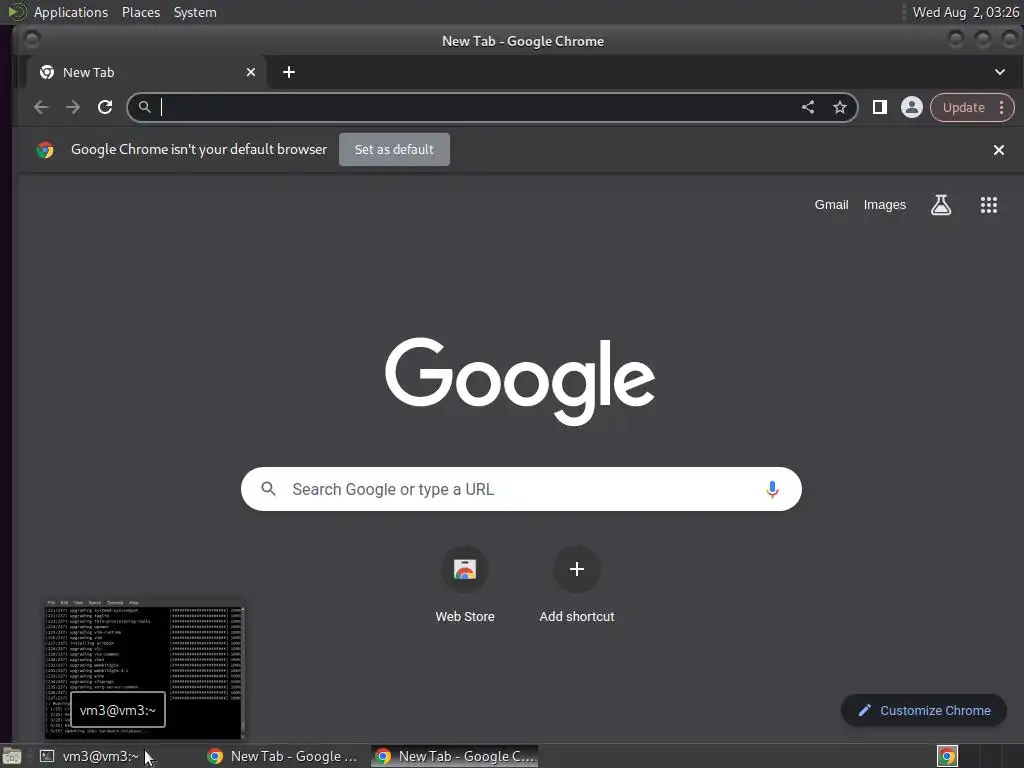Add a new shortcut tile
Image resolution: width=1024 pixels, height=768 pixels.
click(577, 583)
